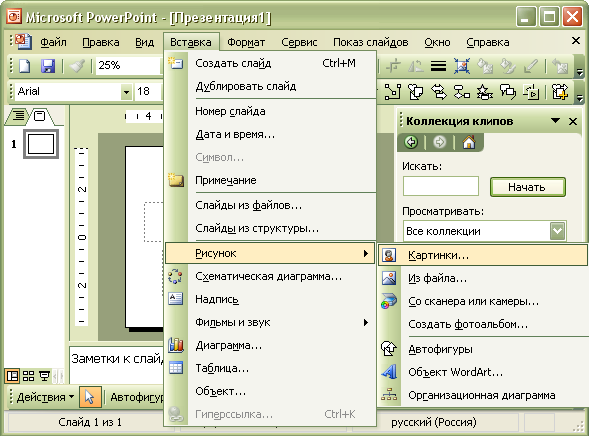This screenshot has width=589, height=436.
Task: Choose Надпись text box menu item
Action: 270,299
